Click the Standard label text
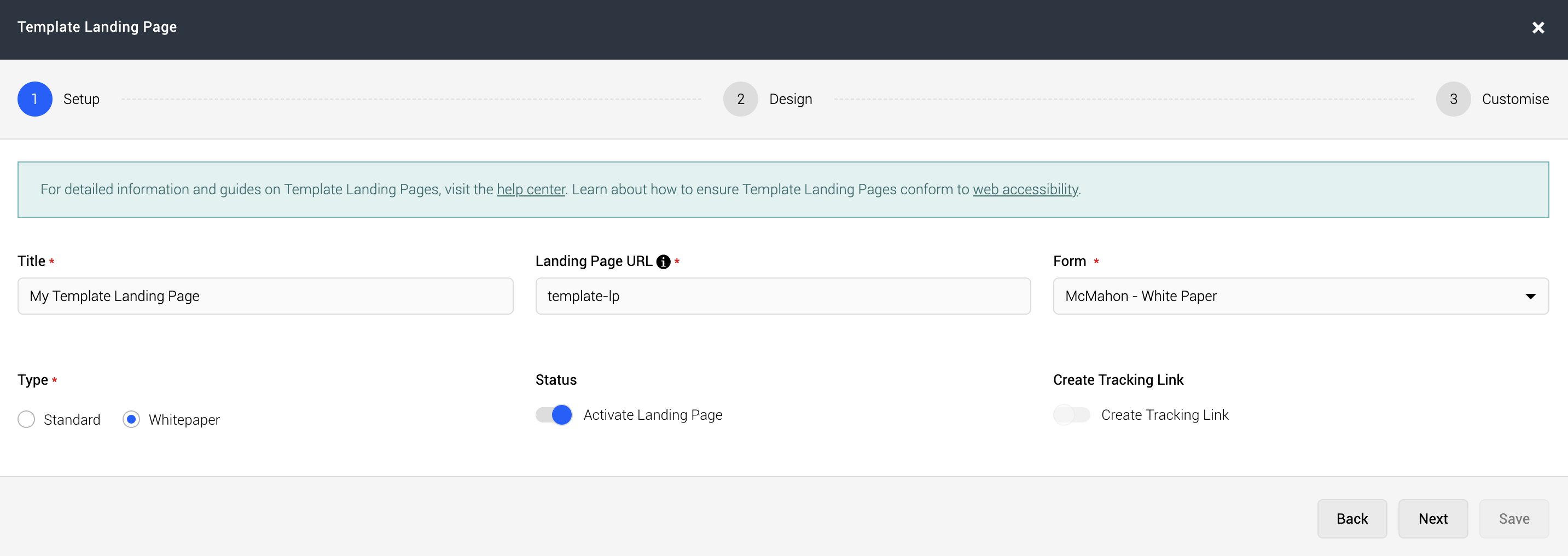 [x=72, y=420]
